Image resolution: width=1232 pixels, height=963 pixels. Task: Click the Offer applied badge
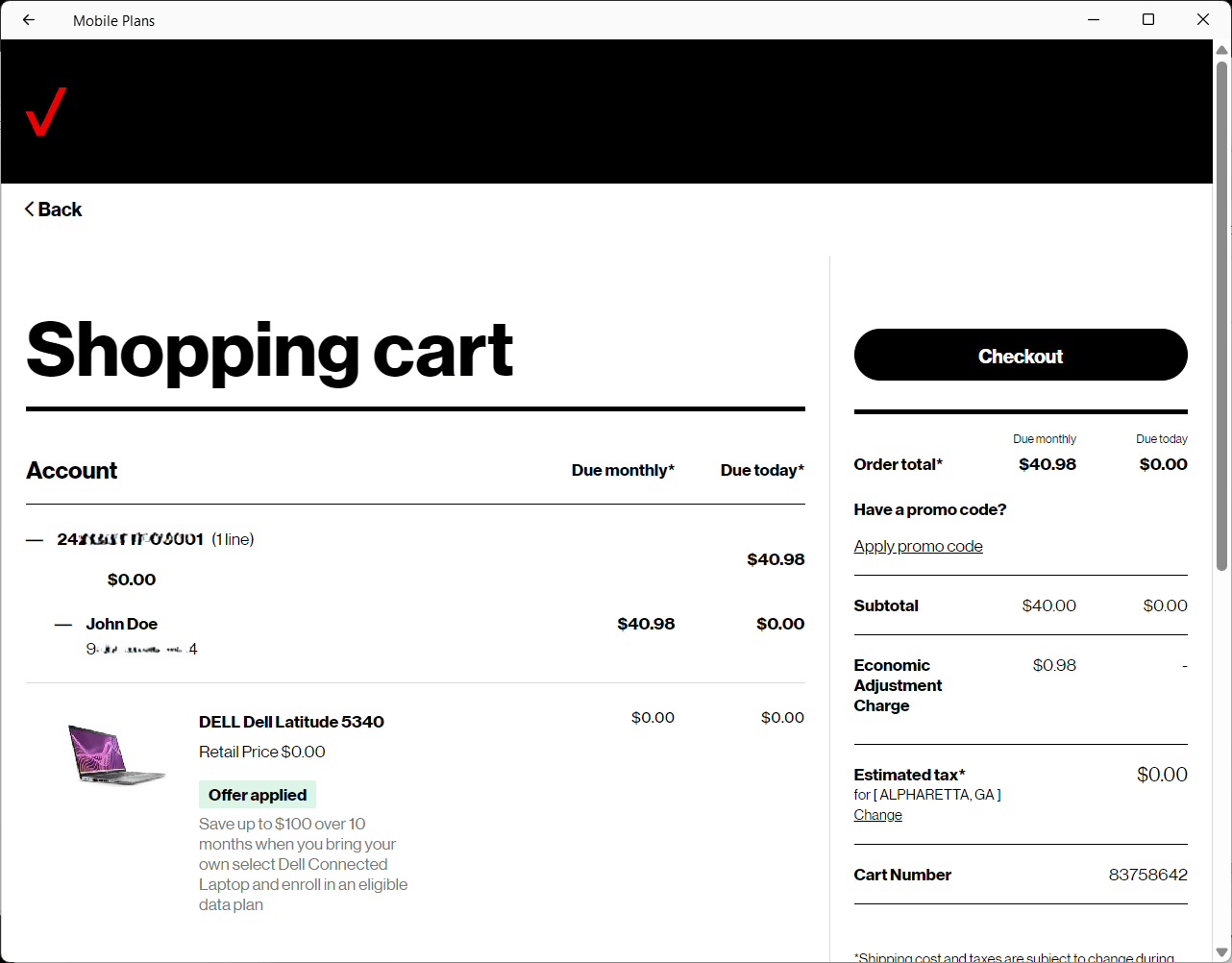coord(258,795)
